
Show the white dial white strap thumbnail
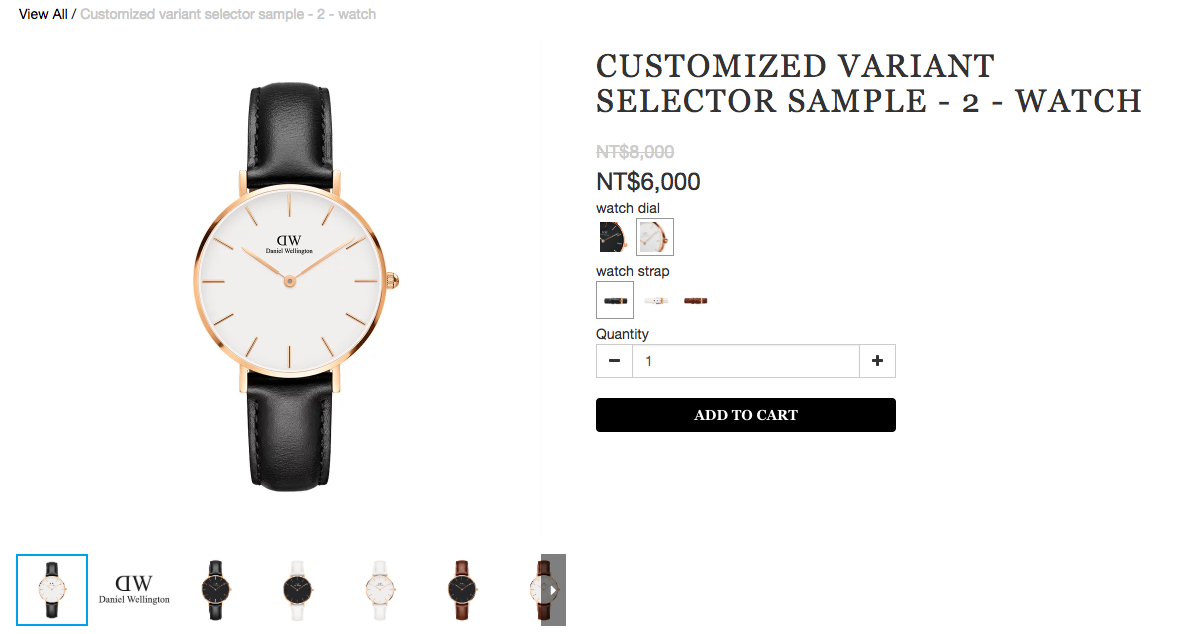380,590
